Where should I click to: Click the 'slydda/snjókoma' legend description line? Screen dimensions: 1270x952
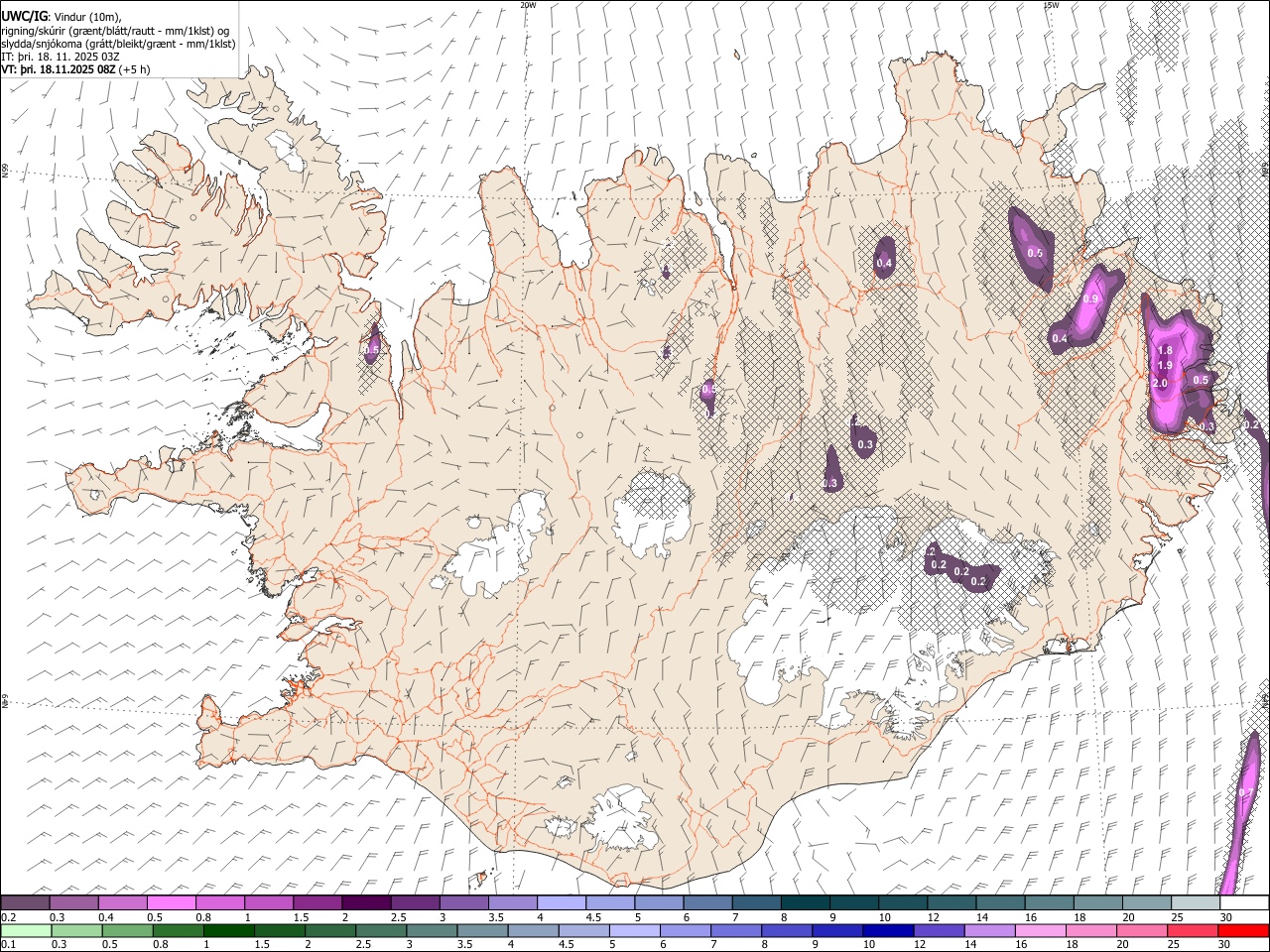[x=118, y=44]
